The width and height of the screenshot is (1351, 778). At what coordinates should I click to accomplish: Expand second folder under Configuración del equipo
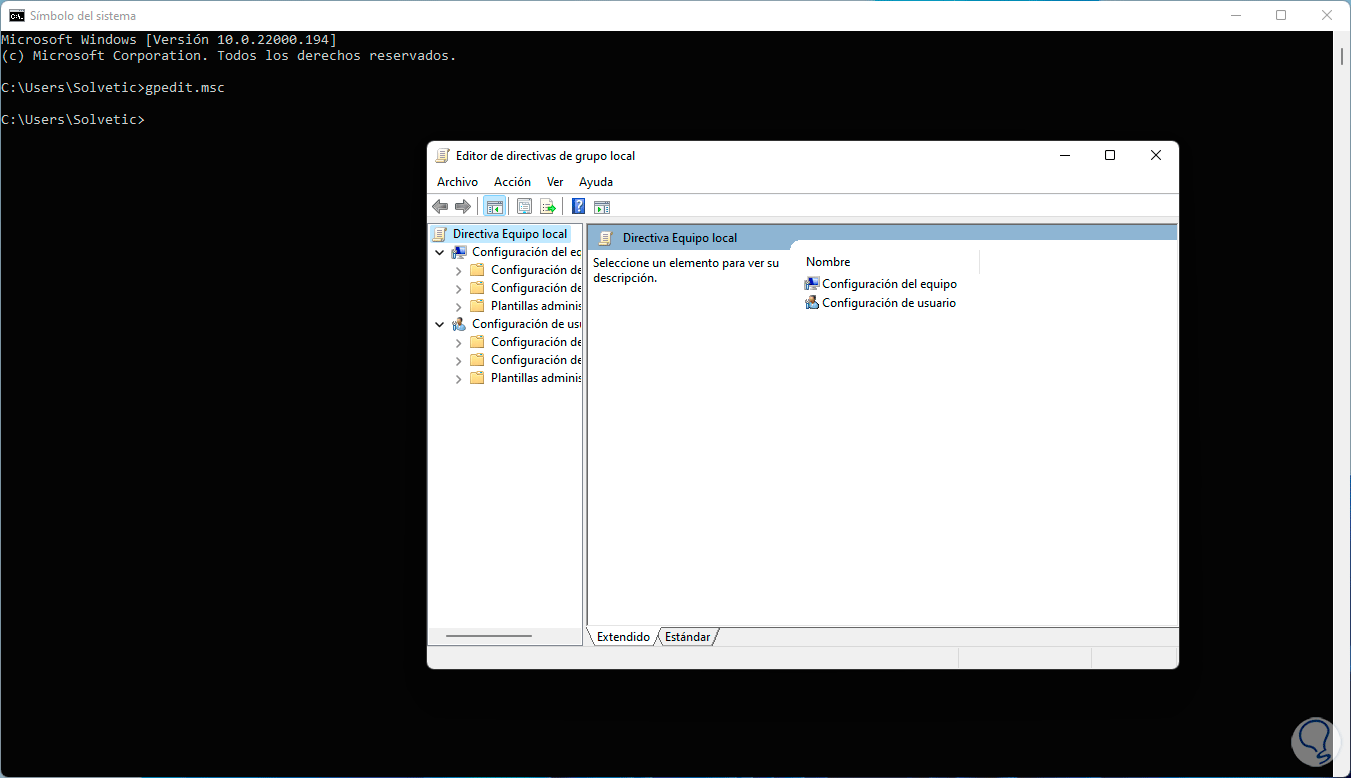(459, 288)
